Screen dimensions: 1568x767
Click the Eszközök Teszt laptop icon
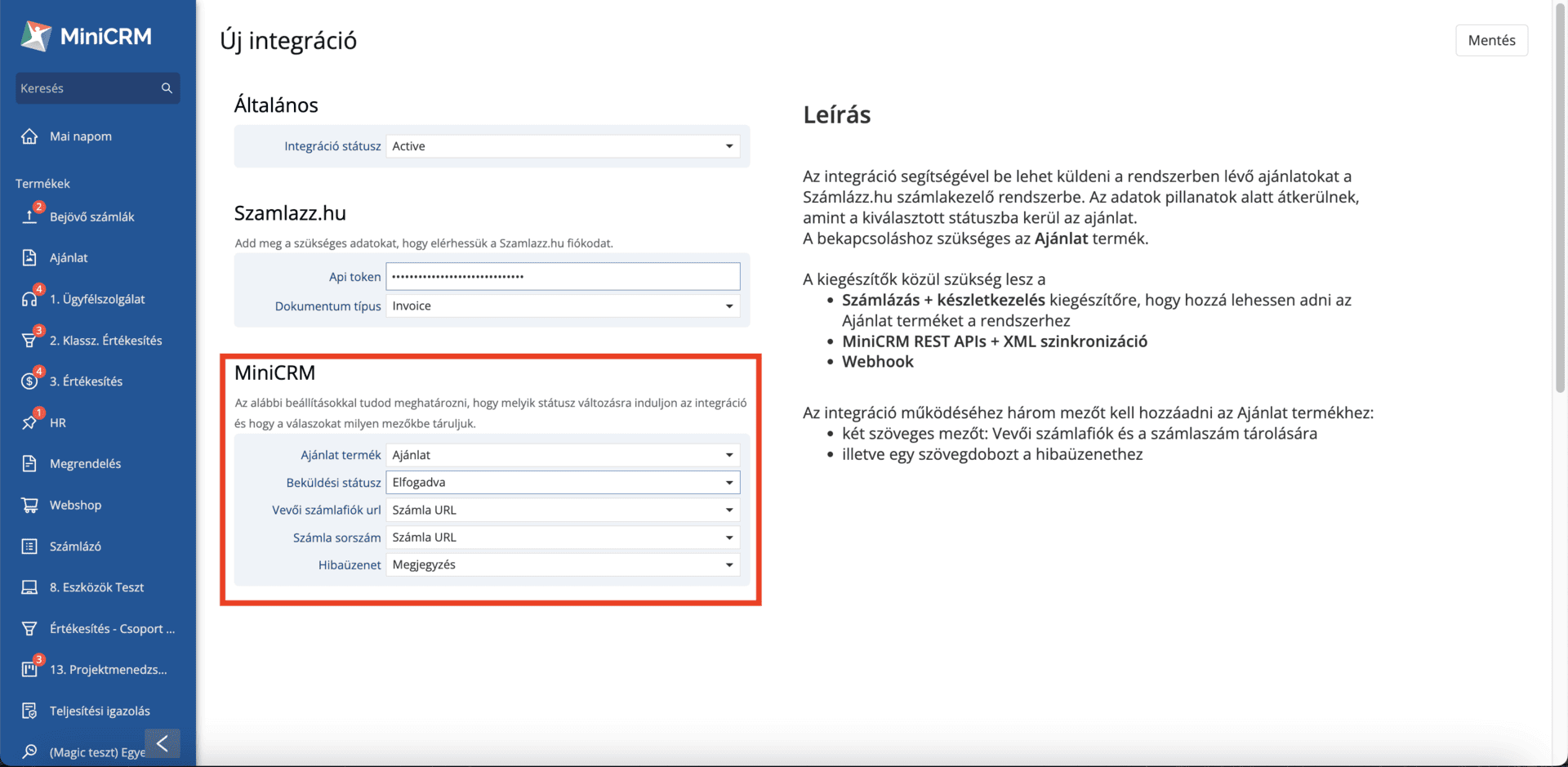[29, 587]
